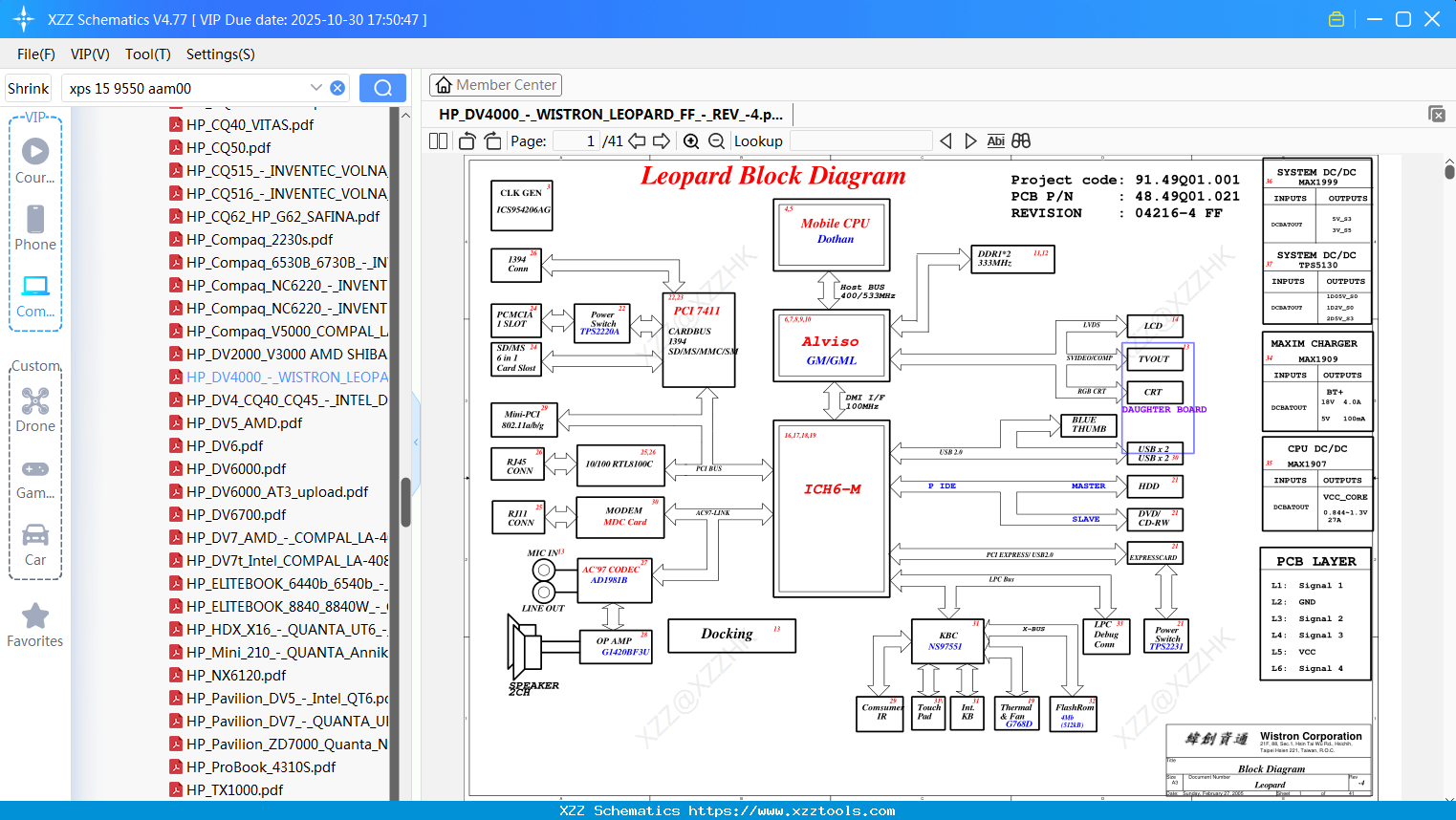Zoom in on the schematic

tap(691, 140)
